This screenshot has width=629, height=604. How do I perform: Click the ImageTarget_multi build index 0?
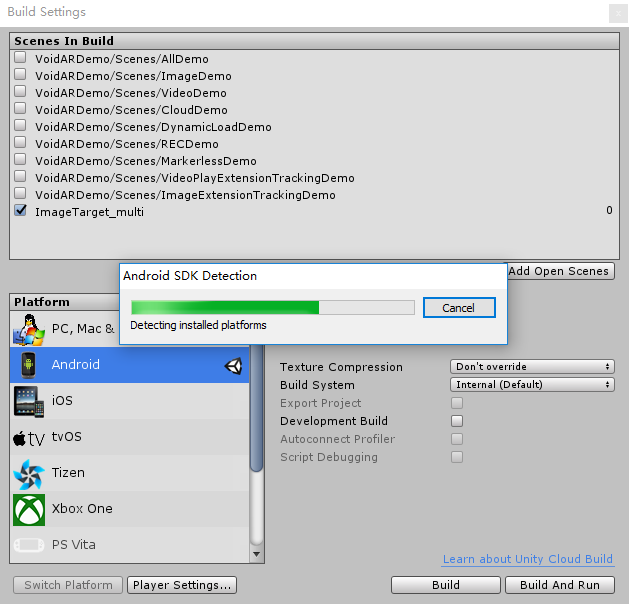click(609, 210)
